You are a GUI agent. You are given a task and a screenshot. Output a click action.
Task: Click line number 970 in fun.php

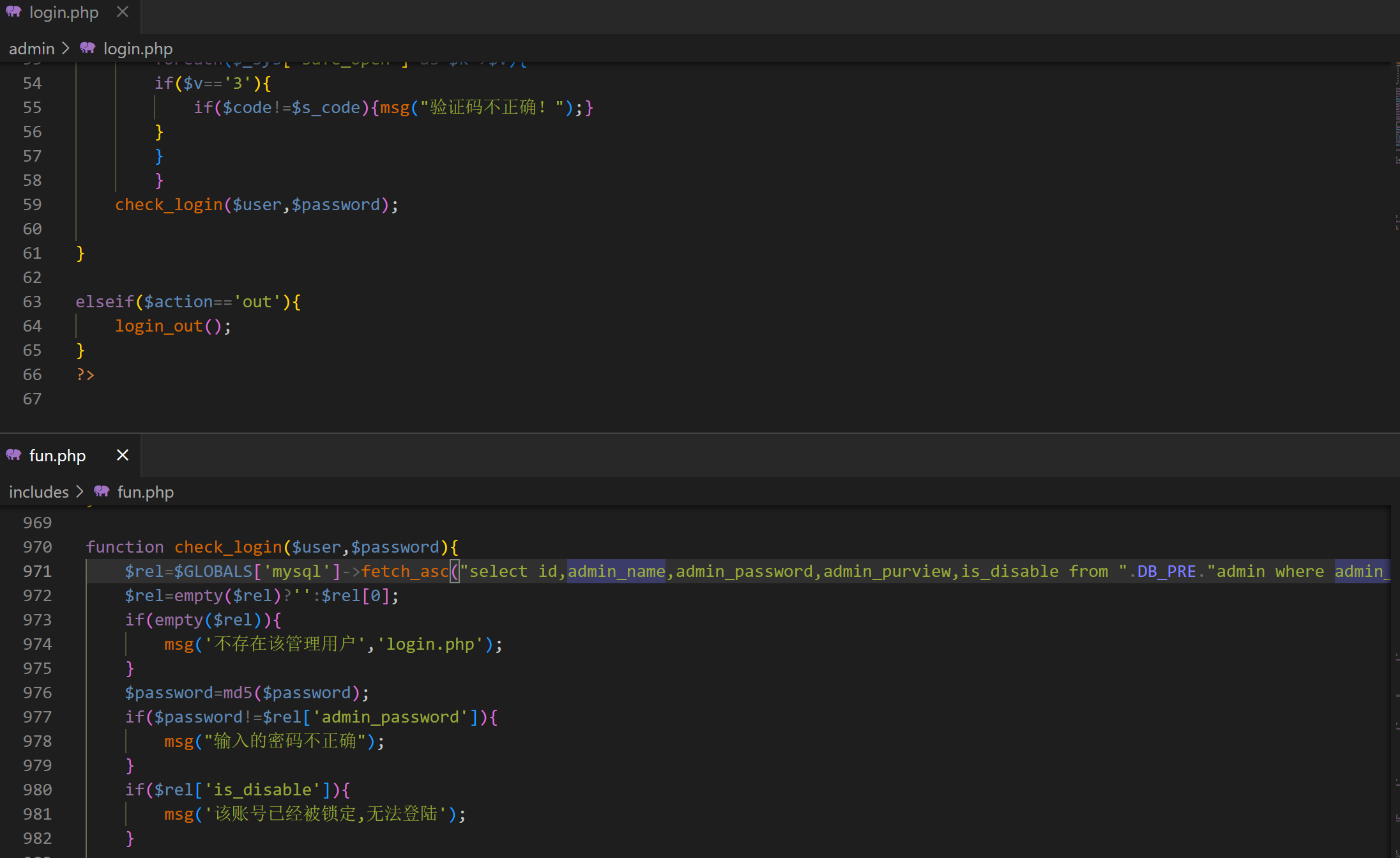tap(37, 547)
